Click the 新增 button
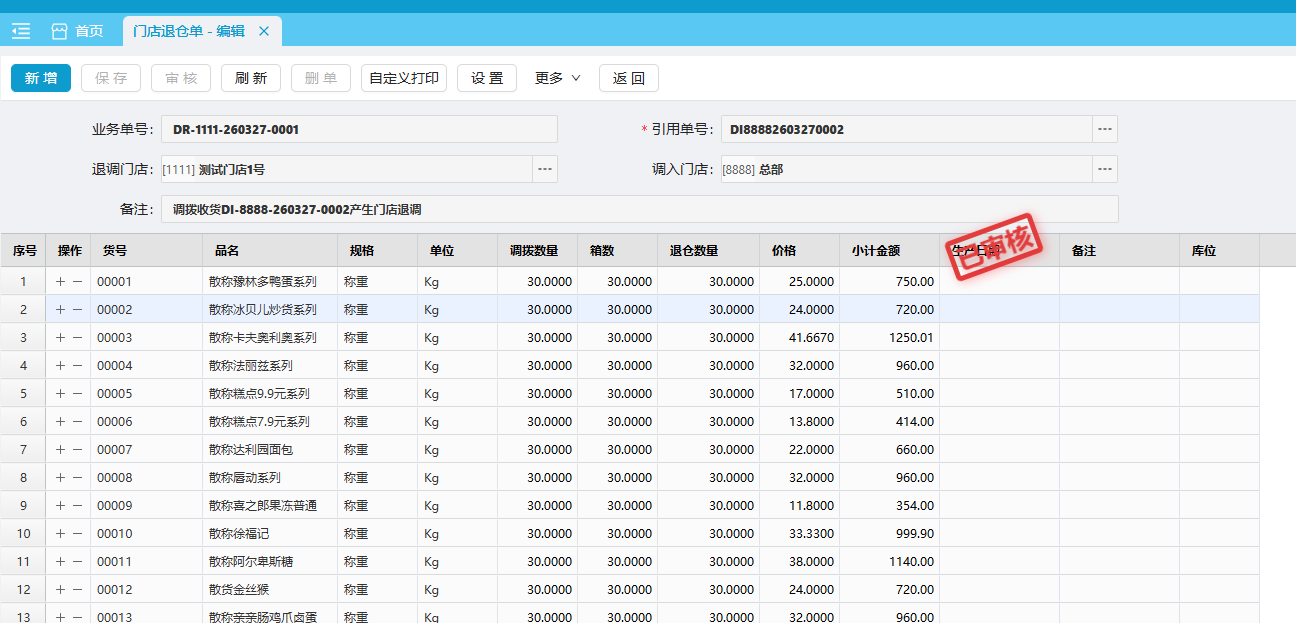The width and height of the screenshot is (1296, 623). pos(41,78)
